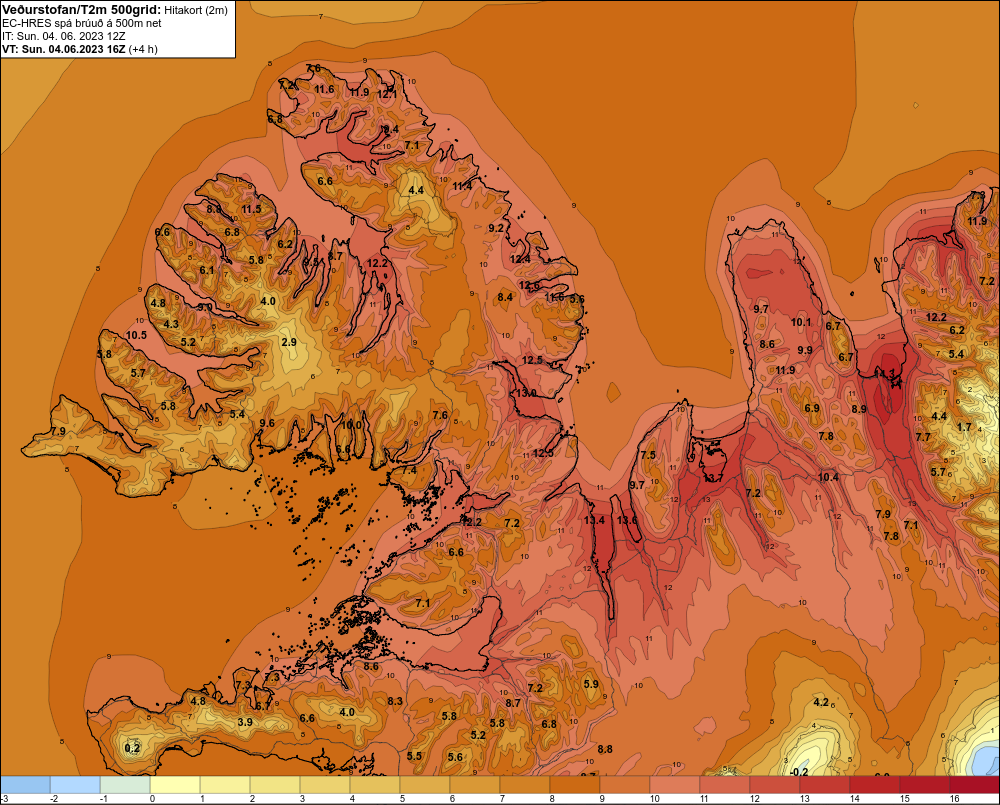This screenshot has width=1000, height=805.
Task: Click the -0.2 temperature value
Action: tap(798, 772)
